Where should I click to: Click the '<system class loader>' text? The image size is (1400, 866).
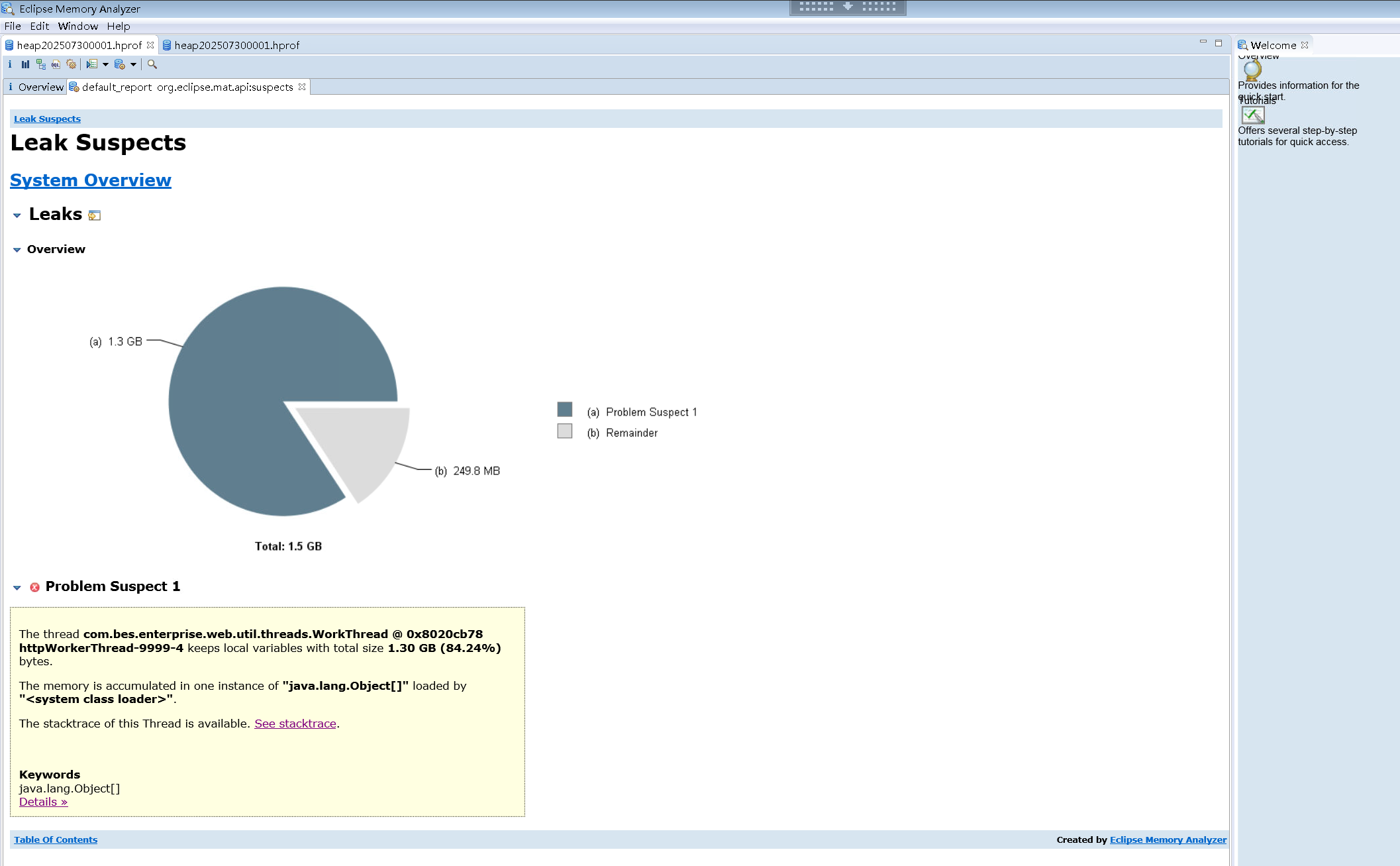pos(97,699)
